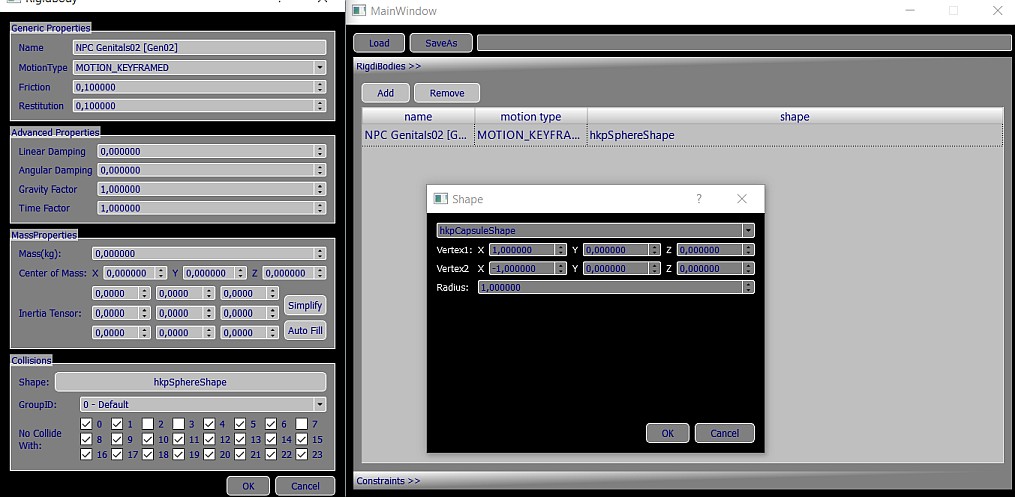Toggle No Collide With checkbox 0
The width and height of the screenshot is (1015, 497).
(86, 424)
